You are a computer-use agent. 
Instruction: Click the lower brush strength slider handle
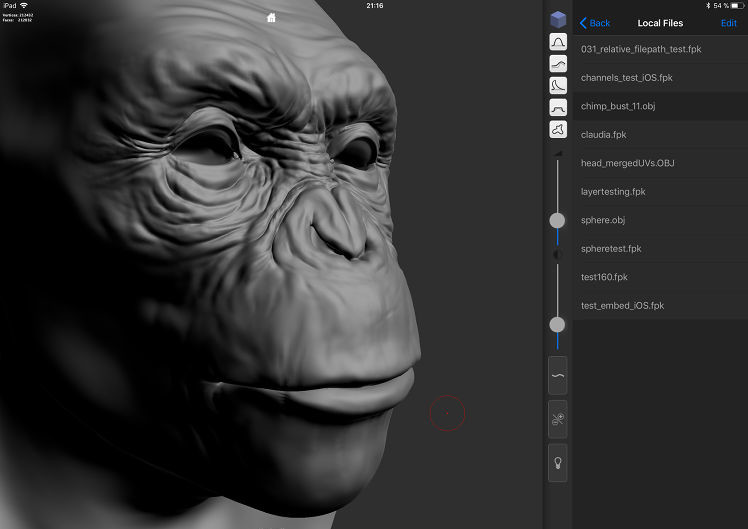pos(557,325)
